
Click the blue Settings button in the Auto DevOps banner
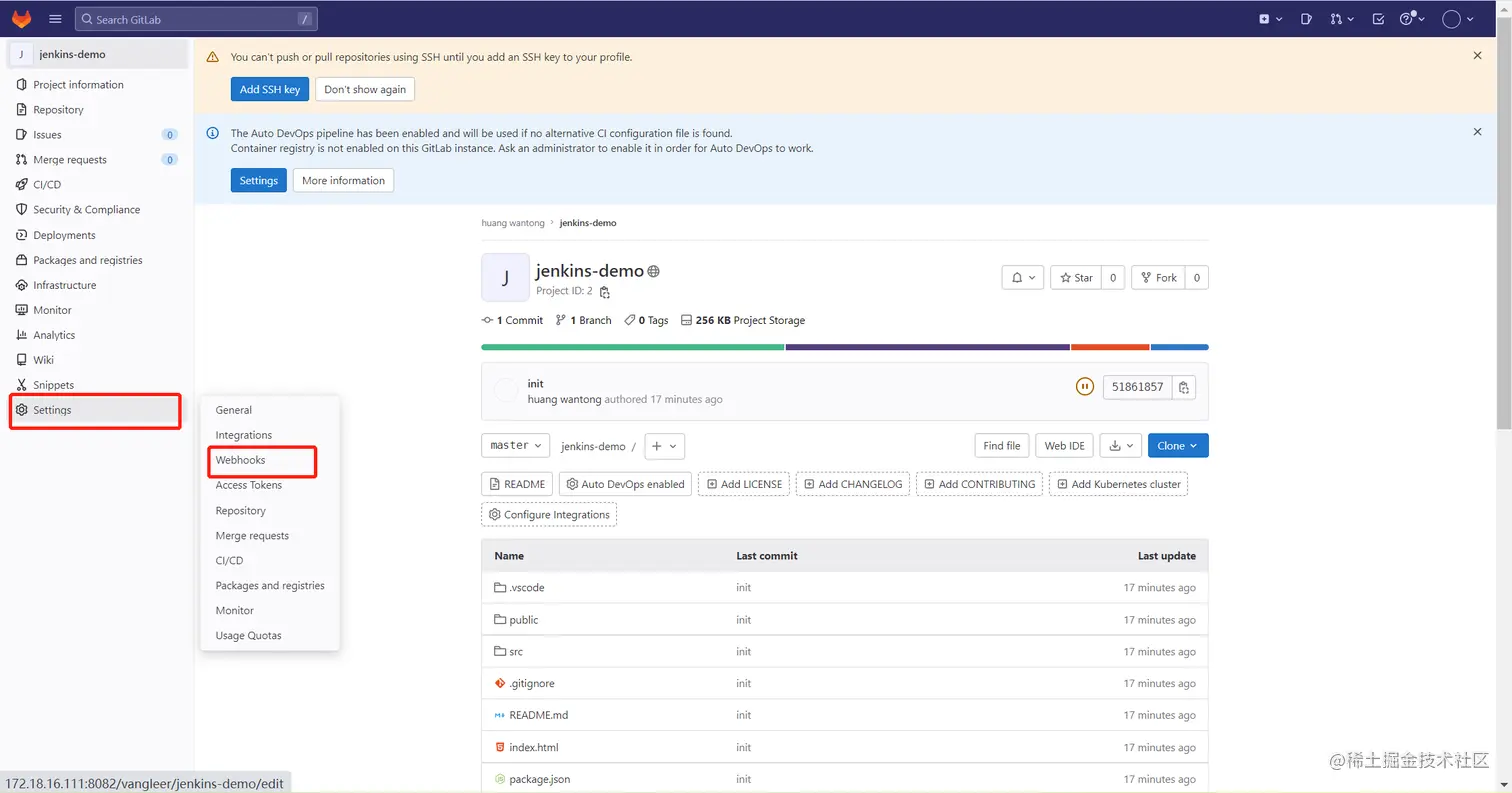point(259,180)
